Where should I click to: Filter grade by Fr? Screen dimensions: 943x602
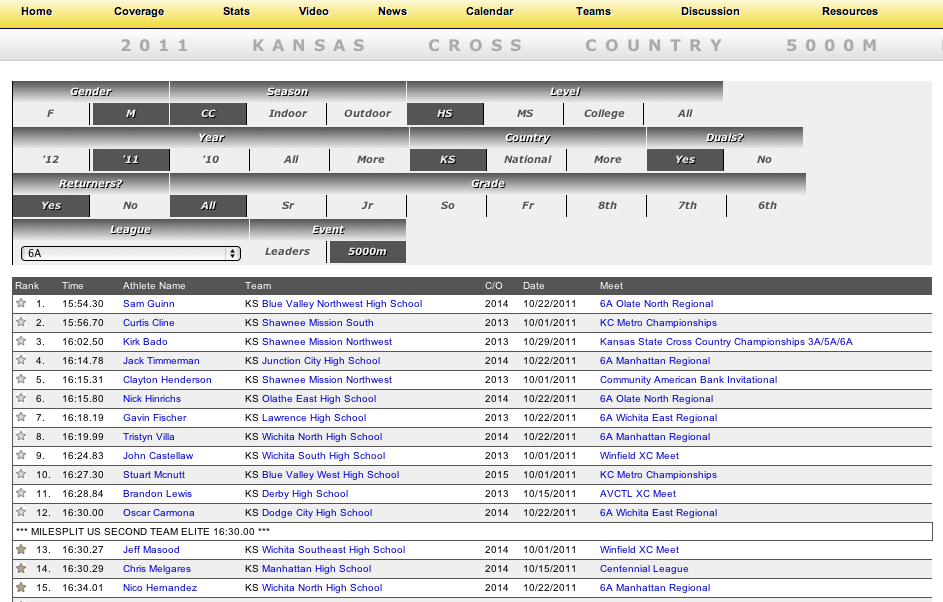527,206
